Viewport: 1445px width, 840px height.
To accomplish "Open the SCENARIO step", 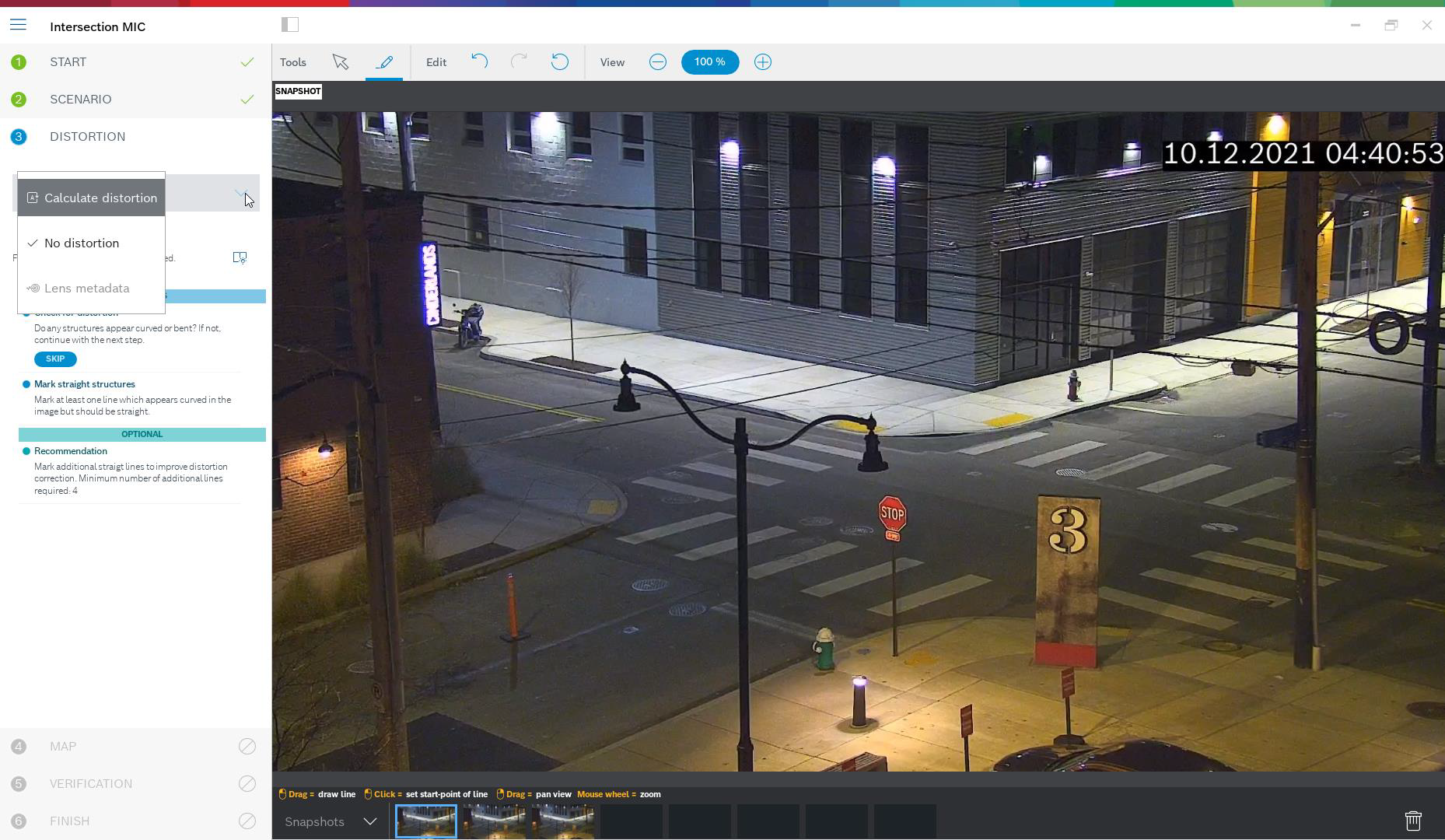I will coord(81,100).
